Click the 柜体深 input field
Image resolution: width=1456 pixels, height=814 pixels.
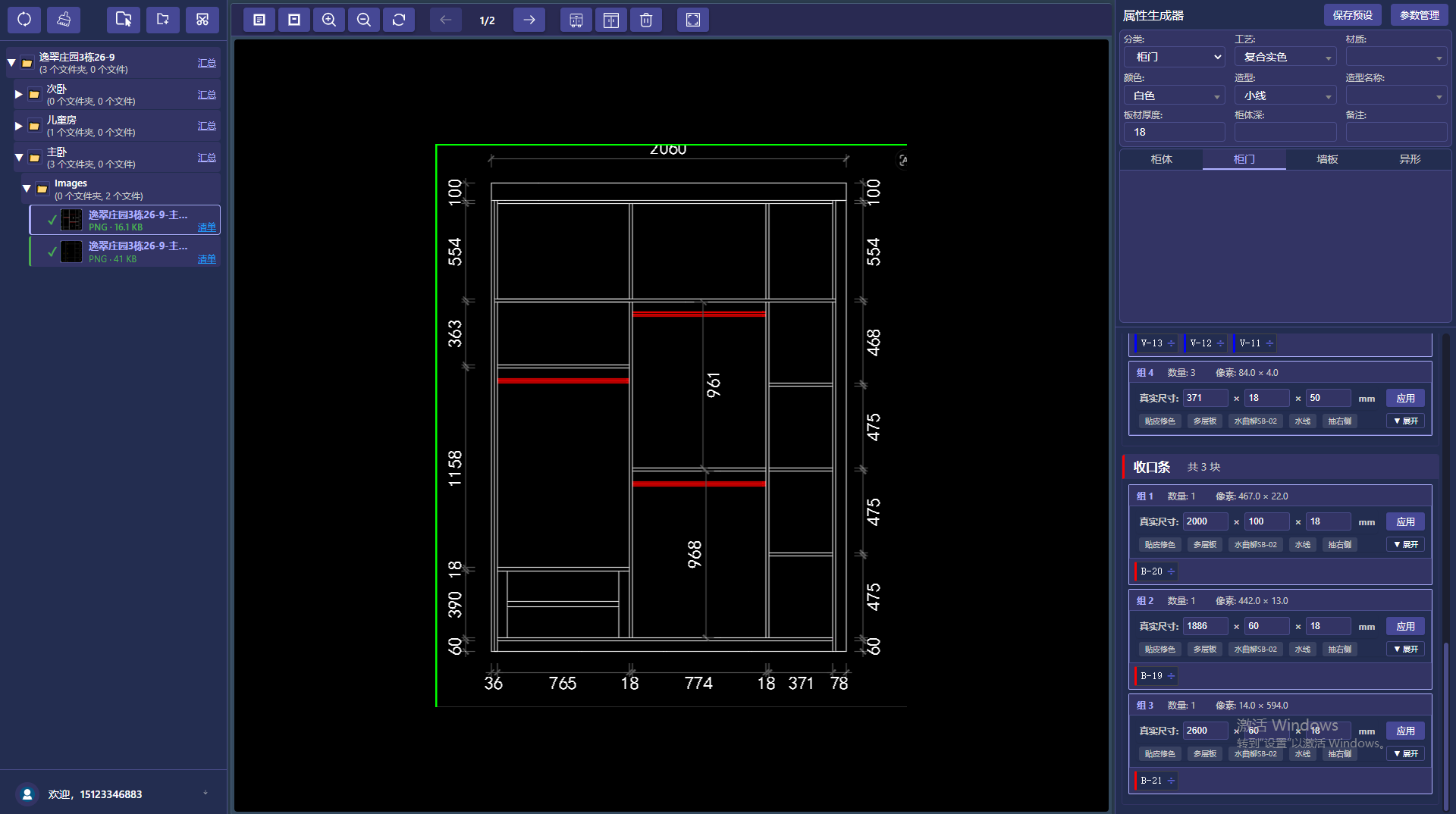(x=1285, y=132)
